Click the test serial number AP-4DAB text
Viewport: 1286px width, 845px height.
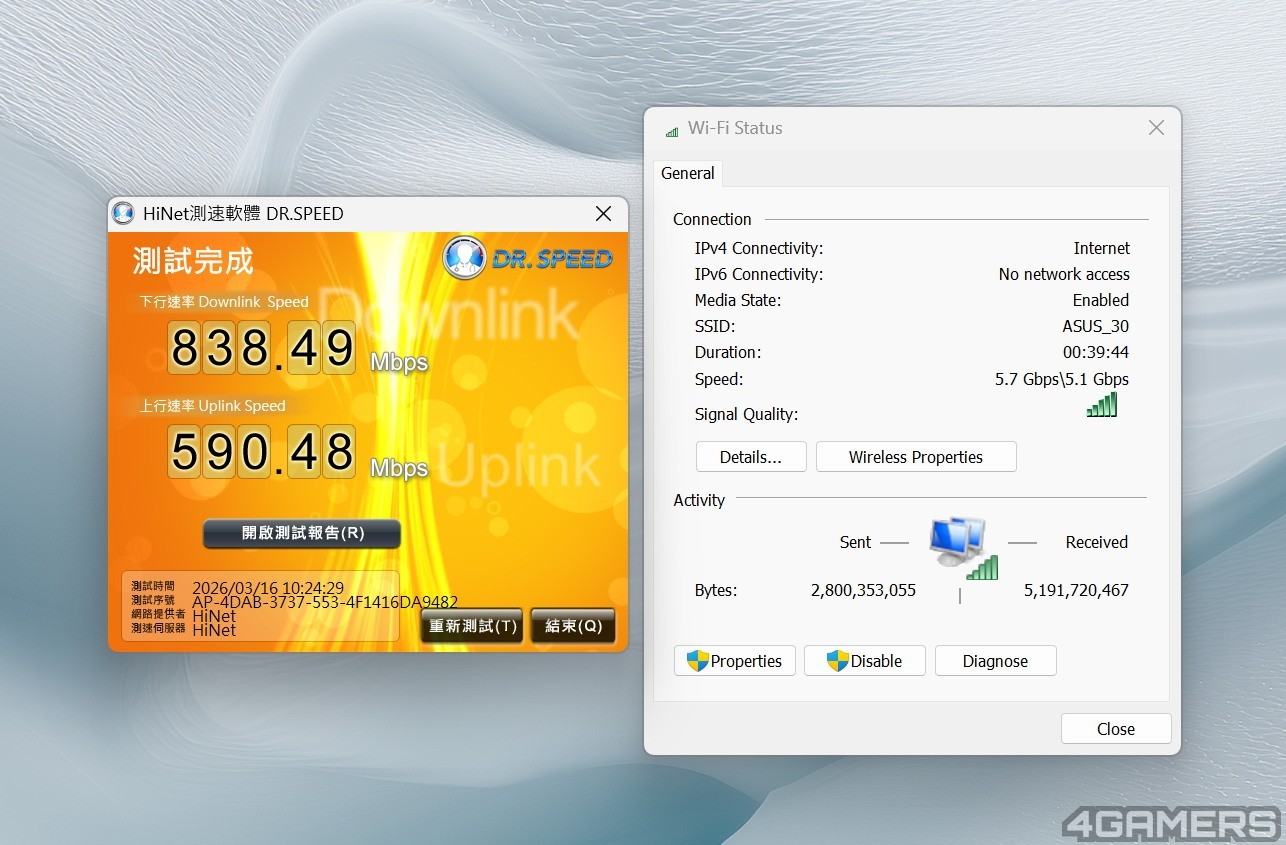point(324,602)
